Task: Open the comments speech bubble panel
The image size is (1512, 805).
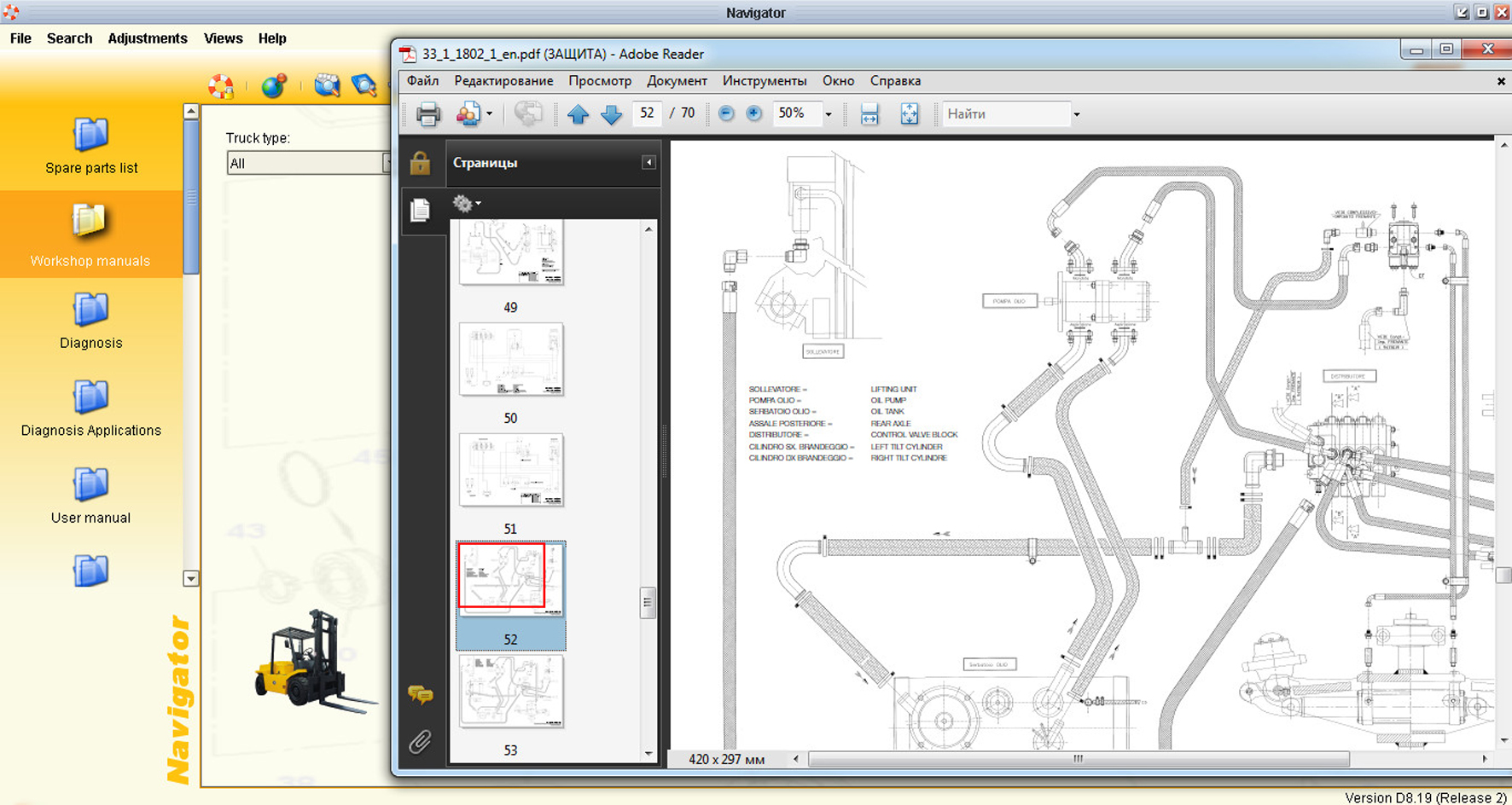Action: tap(420, 695)
